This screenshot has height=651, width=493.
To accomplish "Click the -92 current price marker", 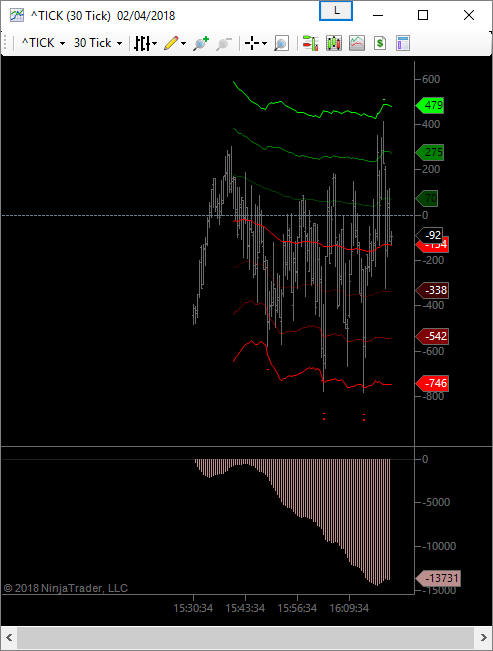I will [x=429, y=235].
